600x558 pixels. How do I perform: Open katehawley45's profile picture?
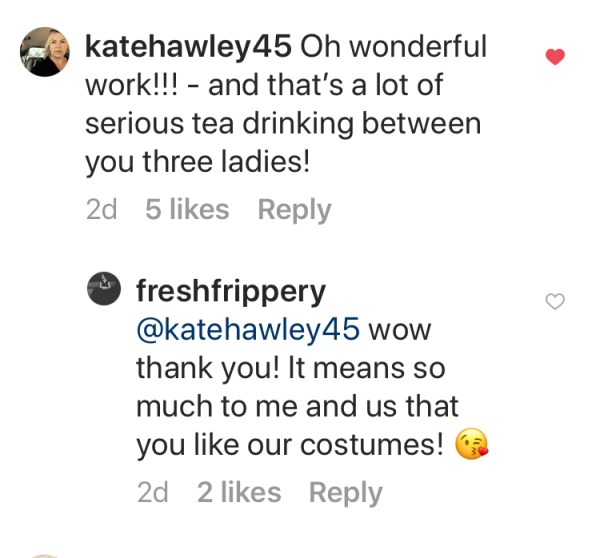[45, 52]
